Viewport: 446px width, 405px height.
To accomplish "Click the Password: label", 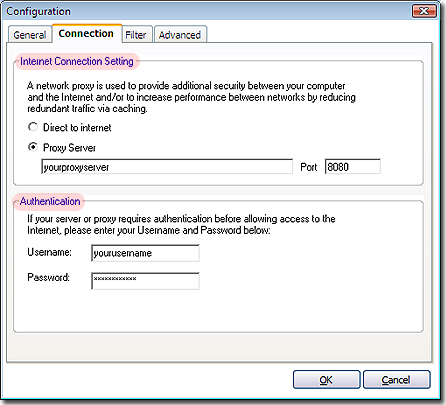I will click(48, 277).
